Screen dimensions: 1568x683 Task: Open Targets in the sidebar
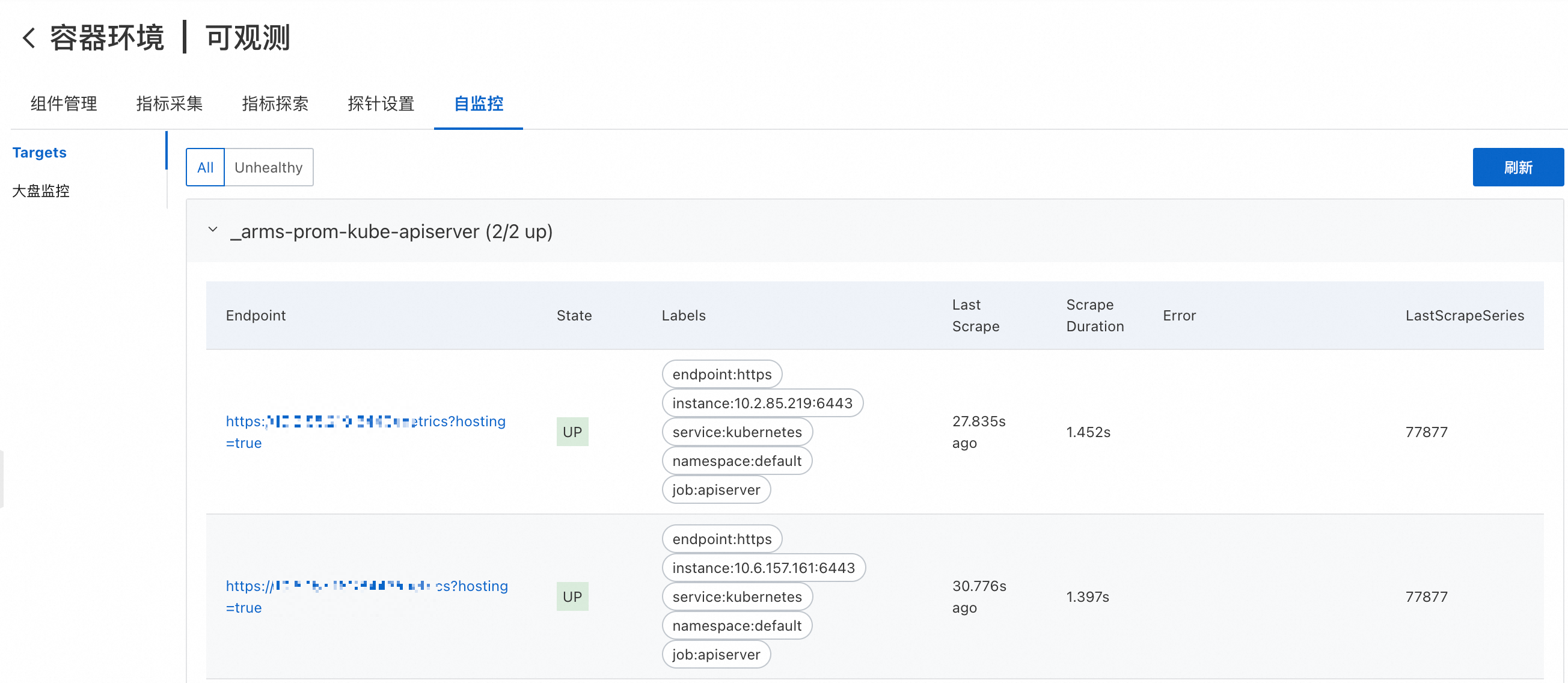point(40,152)
